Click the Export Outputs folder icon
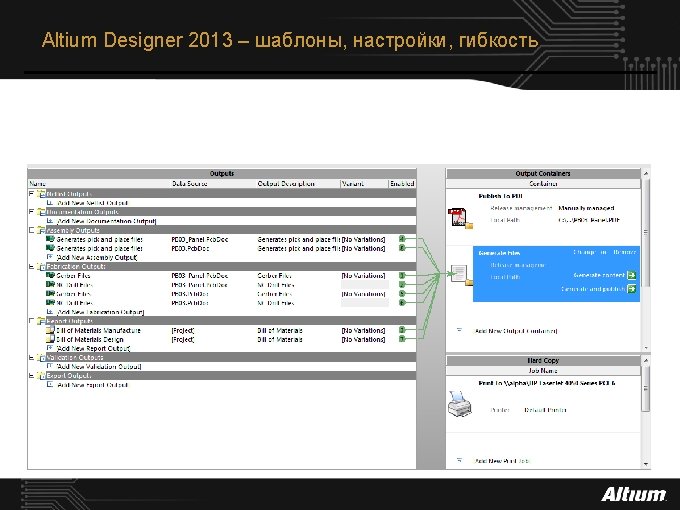 click(x=41, y=376)
